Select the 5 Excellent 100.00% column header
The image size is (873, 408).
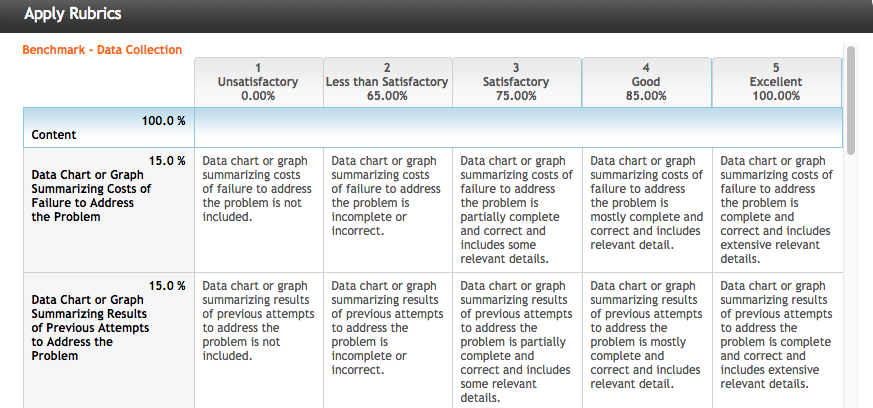776,82
